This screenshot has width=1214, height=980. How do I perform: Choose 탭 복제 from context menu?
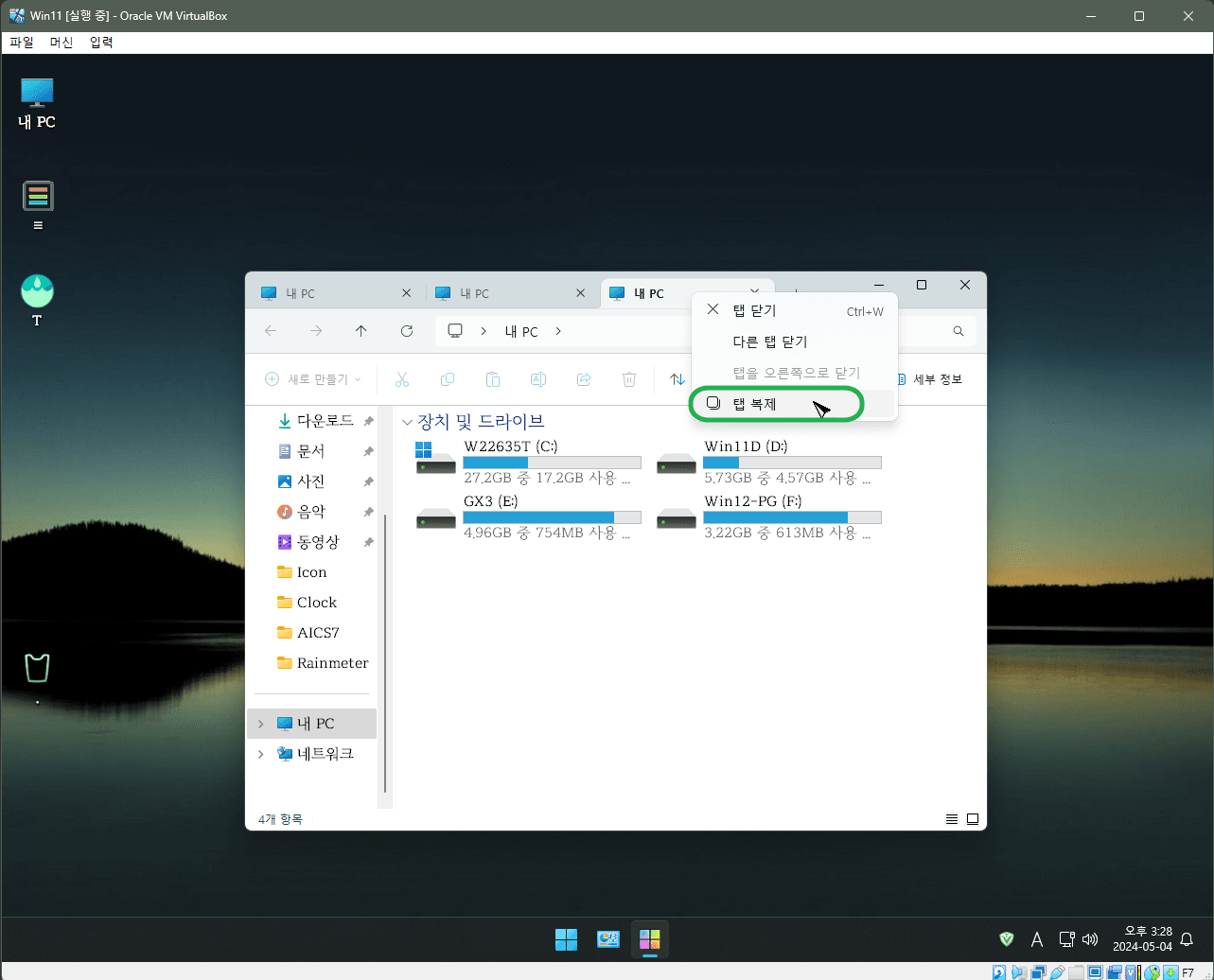click(795, 404)
